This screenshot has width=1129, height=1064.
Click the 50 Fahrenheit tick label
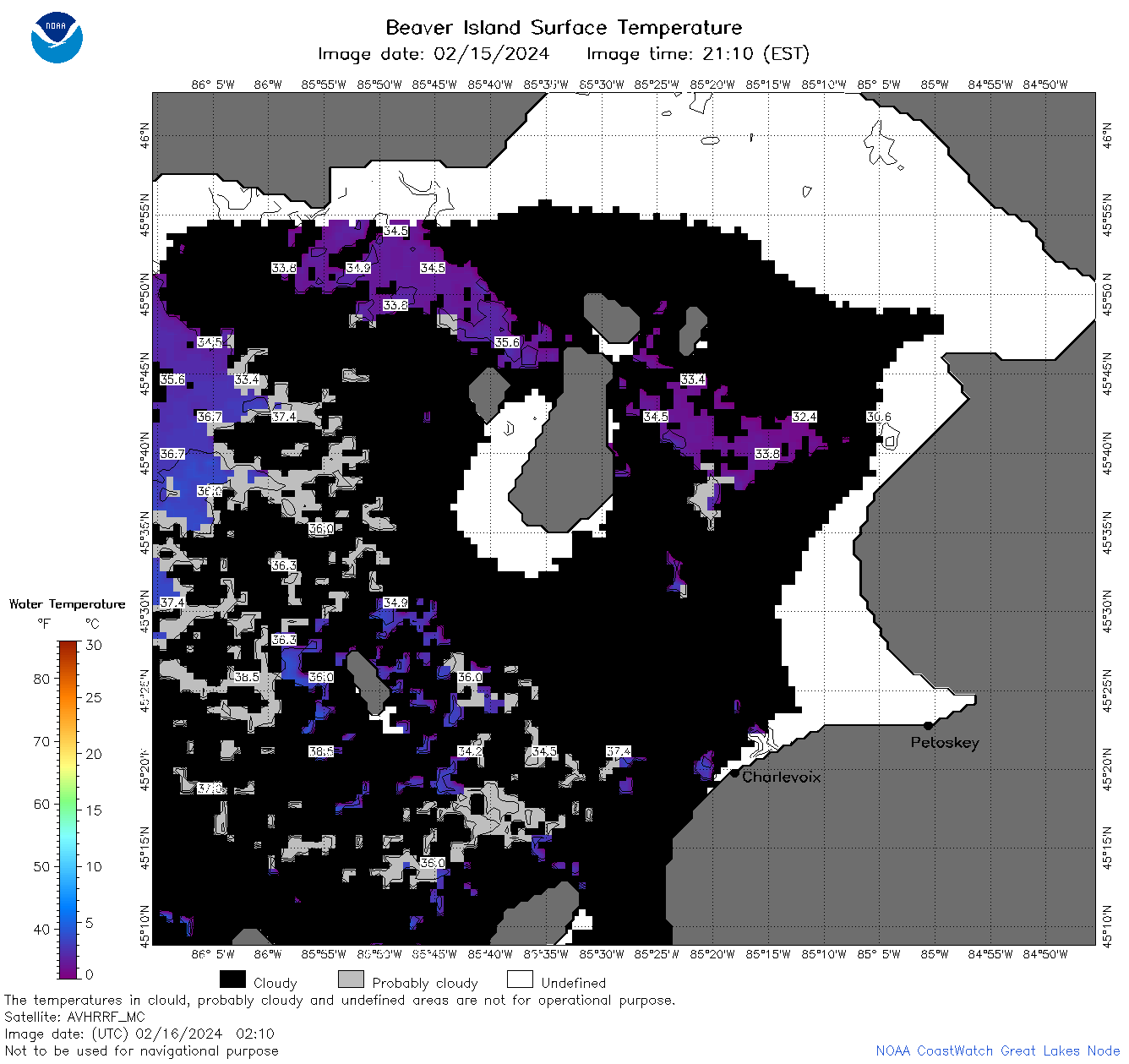pos(42,866)
